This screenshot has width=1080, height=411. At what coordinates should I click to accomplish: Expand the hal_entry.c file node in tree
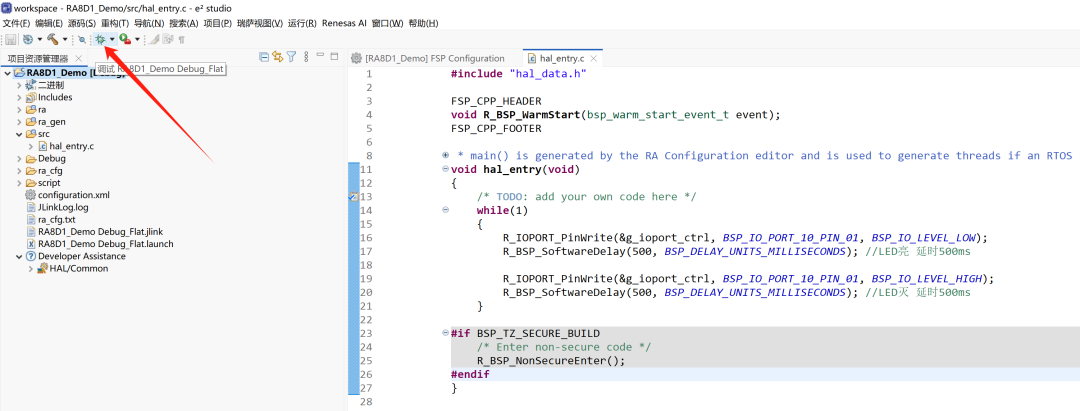click(31, 146)
